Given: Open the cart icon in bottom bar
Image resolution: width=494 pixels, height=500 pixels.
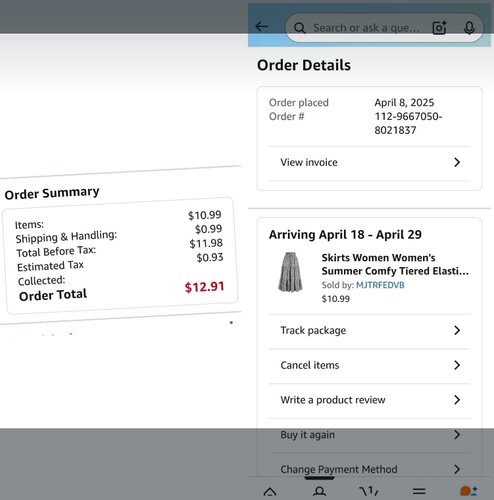Looking at the screenshot, I should (369, 491).
